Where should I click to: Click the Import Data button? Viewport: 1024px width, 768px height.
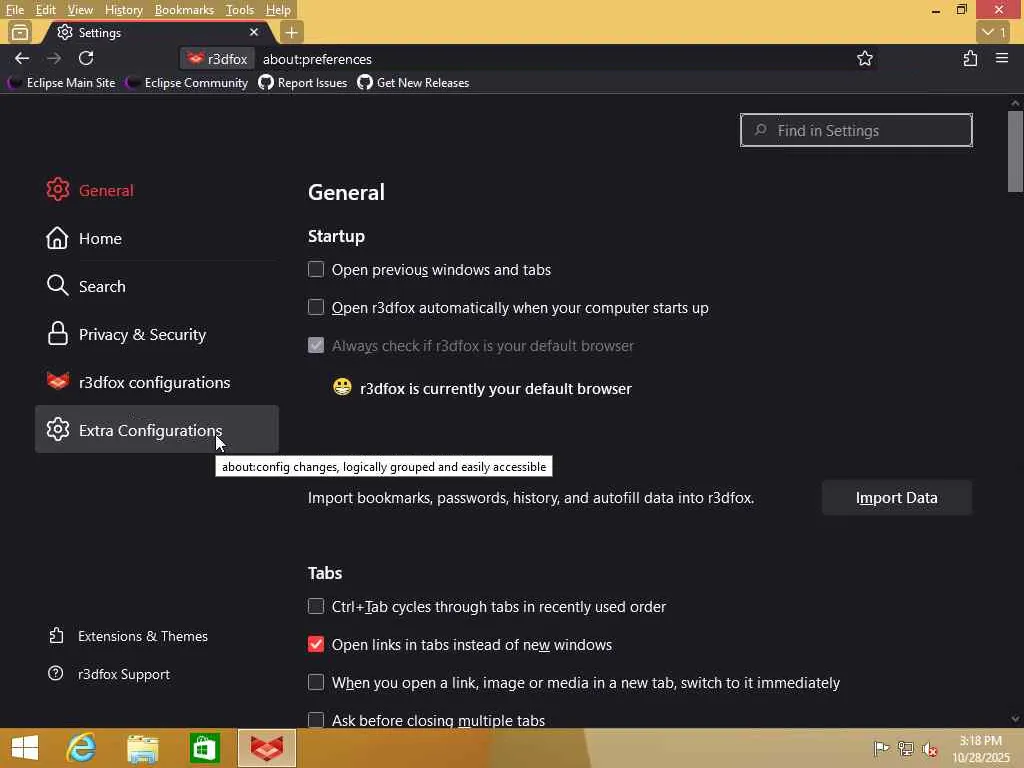[x=897, y=498]
